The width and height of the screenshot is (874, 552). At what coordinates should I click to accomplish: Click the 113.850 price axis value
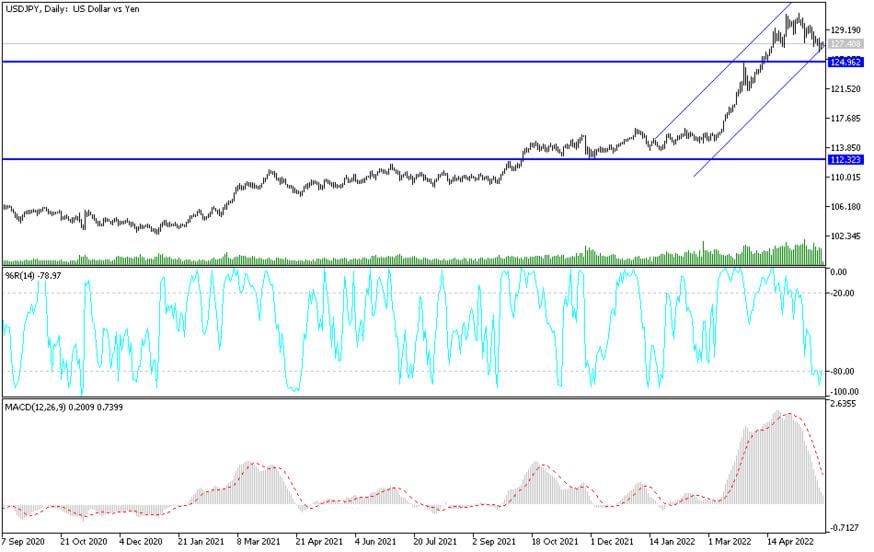845,148
